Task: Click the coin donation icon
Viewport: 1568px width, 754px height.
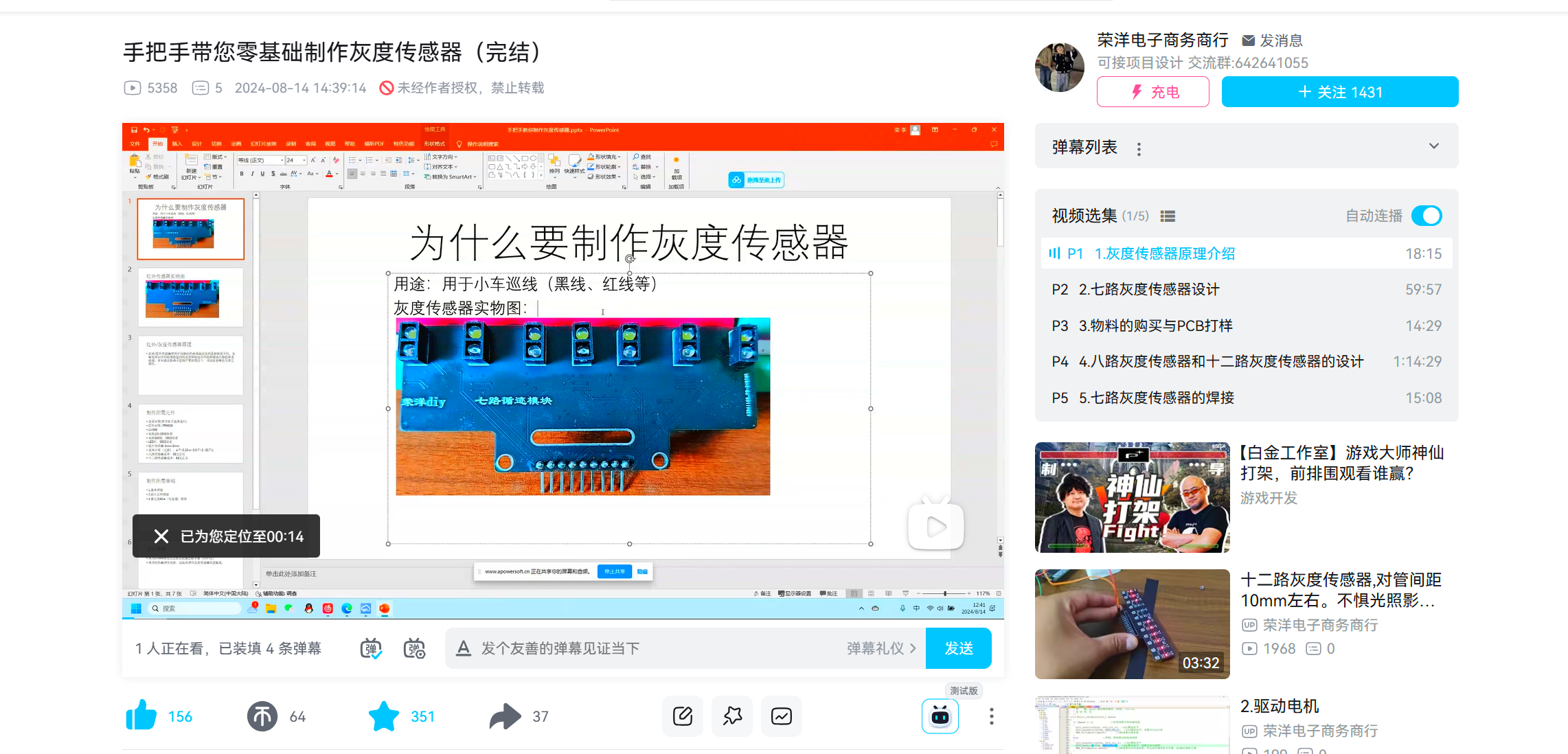Action: [262, 716]
